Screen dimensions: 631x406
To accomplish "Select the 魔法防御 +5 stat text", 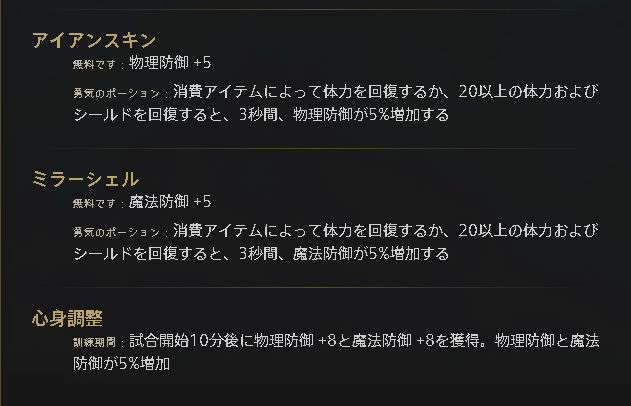I will (170, 202).
